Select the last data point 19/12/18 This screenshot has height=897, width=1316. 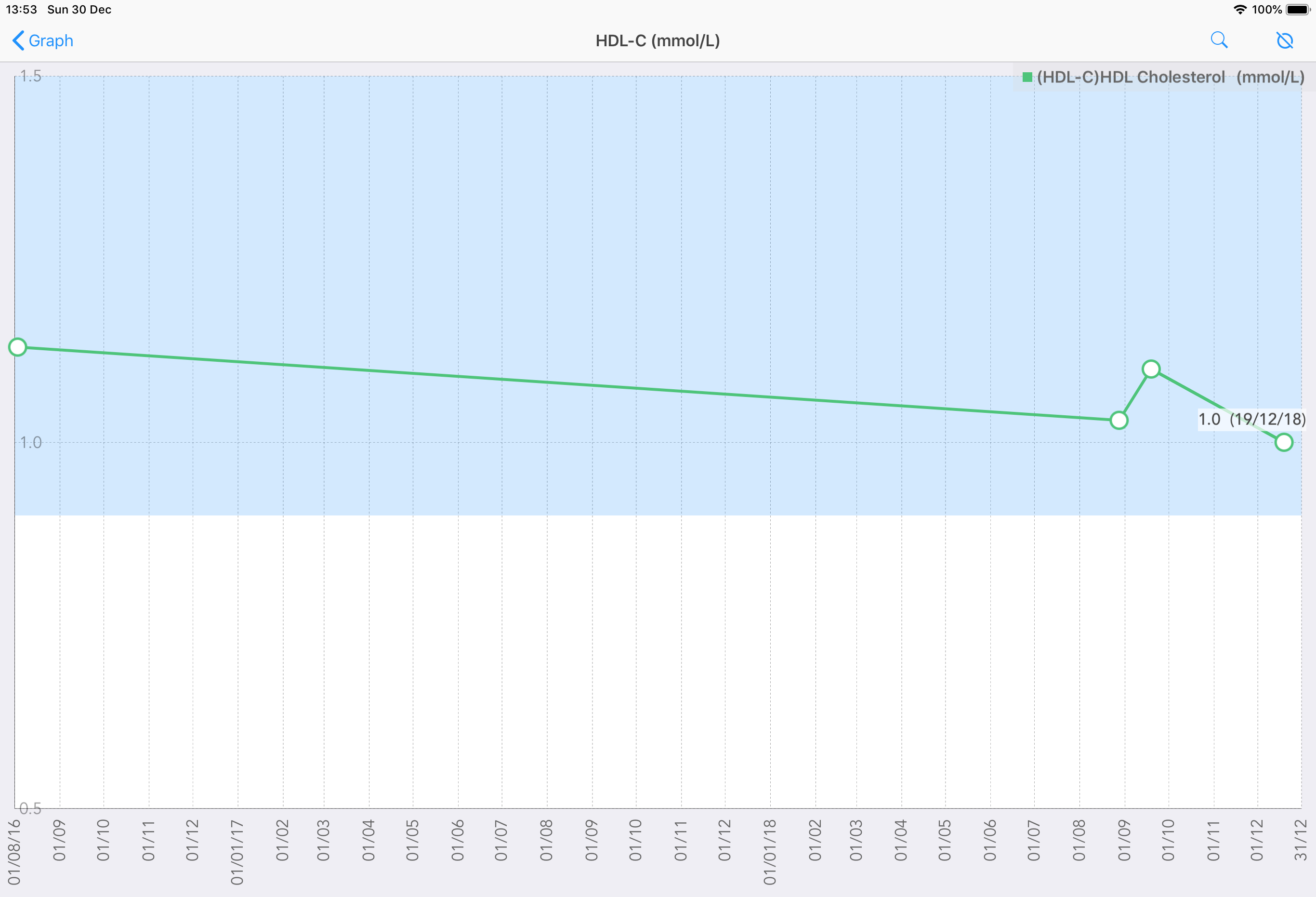click(1283, 442)
